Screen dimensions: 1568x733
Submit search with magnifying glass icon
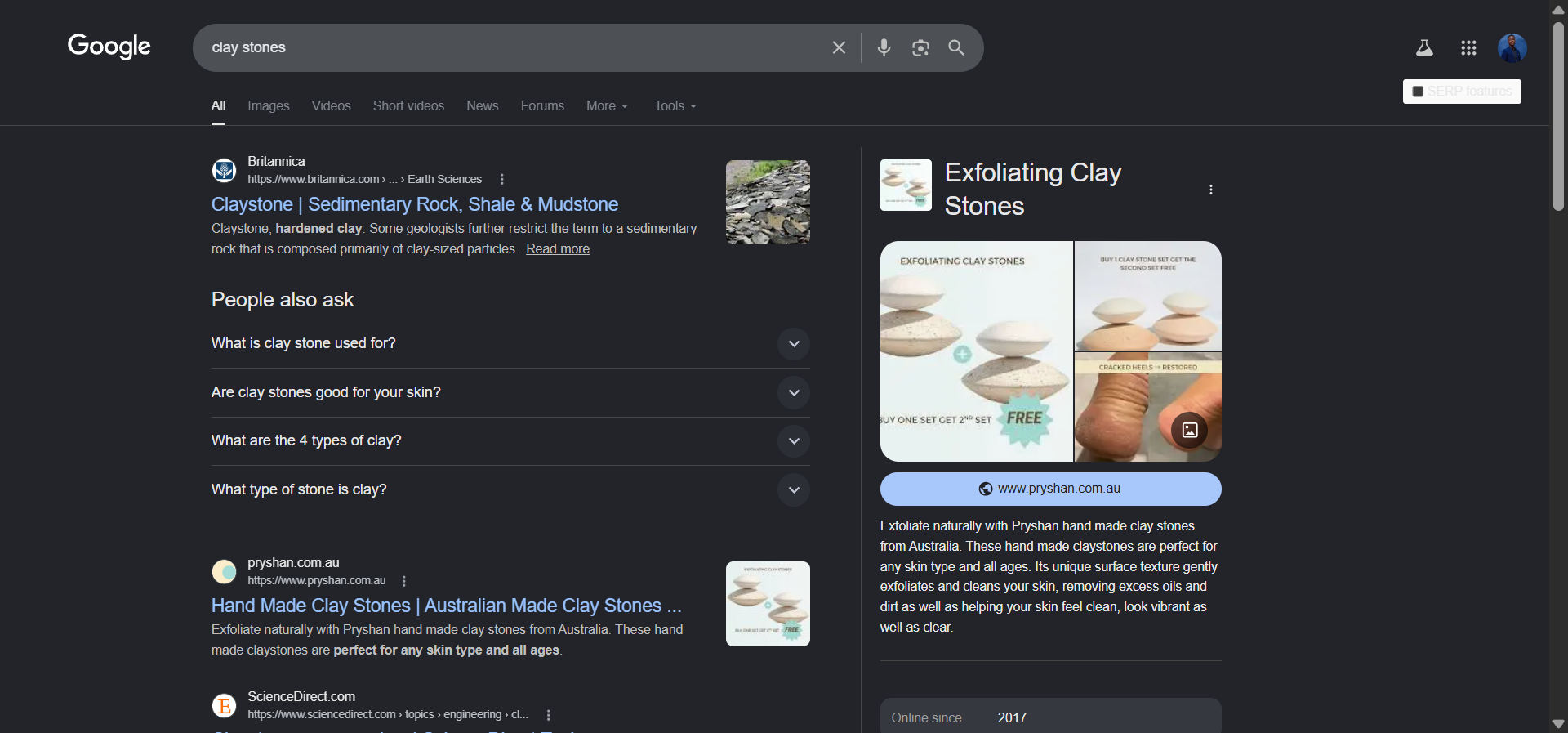pyautogui.click(x=956, y=47)
